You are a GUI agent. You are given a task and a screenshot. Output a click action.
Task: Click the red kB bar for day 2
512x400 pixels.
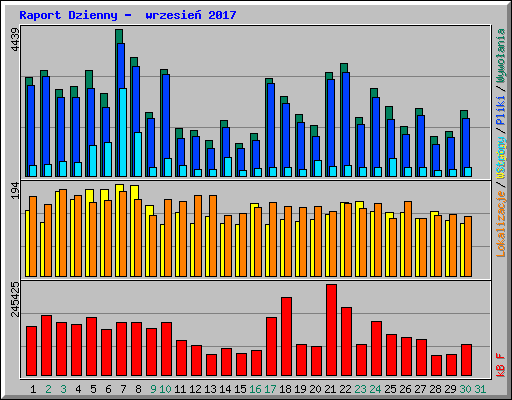(x=47, y=346)
